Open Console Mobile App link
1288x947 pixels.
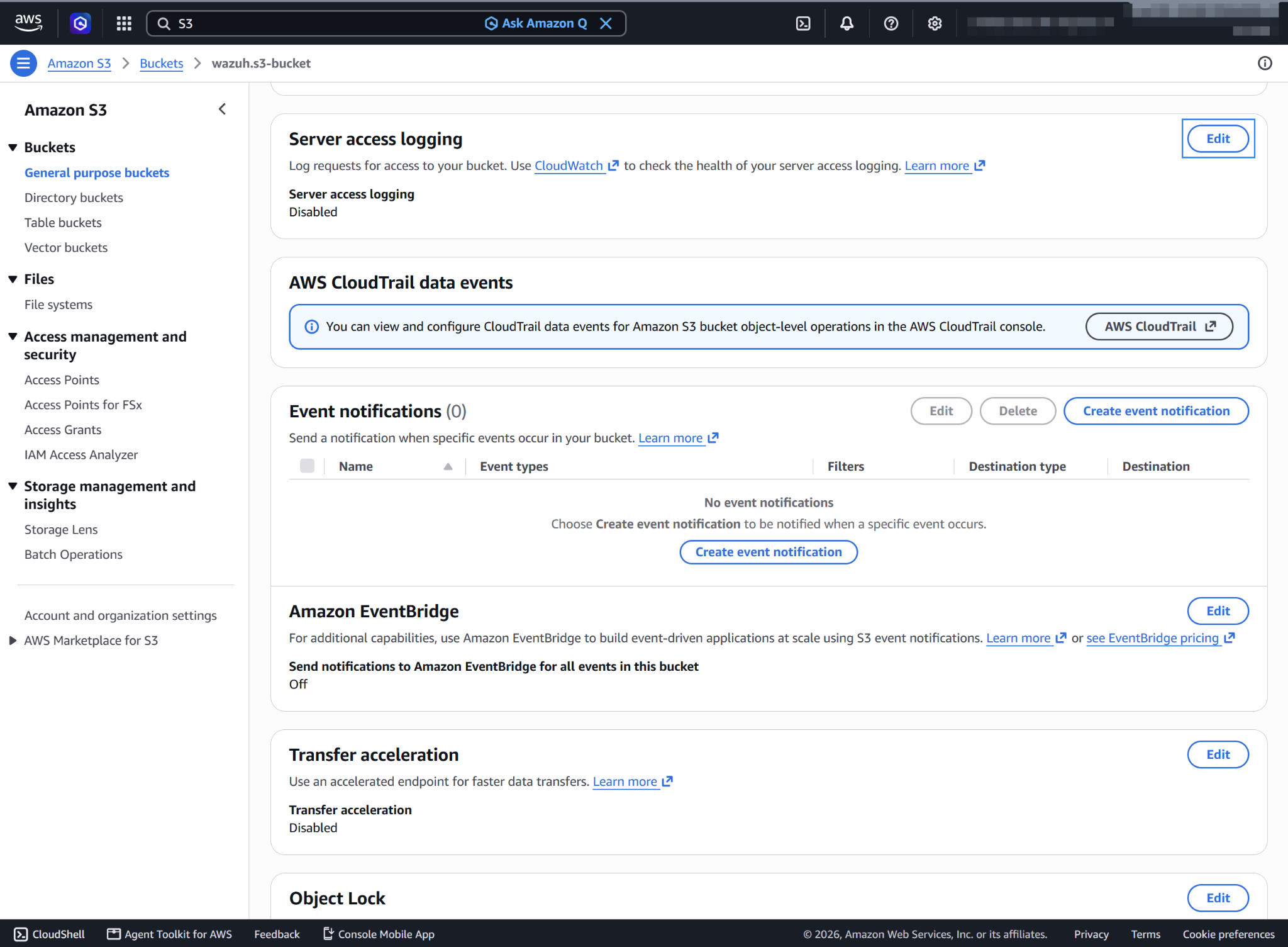tap(379, 934)
